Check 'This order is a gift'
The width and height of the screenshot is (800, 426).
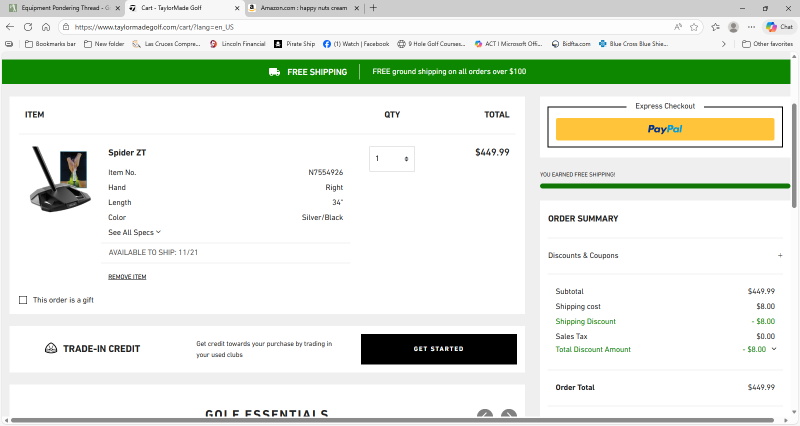pyautogui.click(x=24, y=300)
